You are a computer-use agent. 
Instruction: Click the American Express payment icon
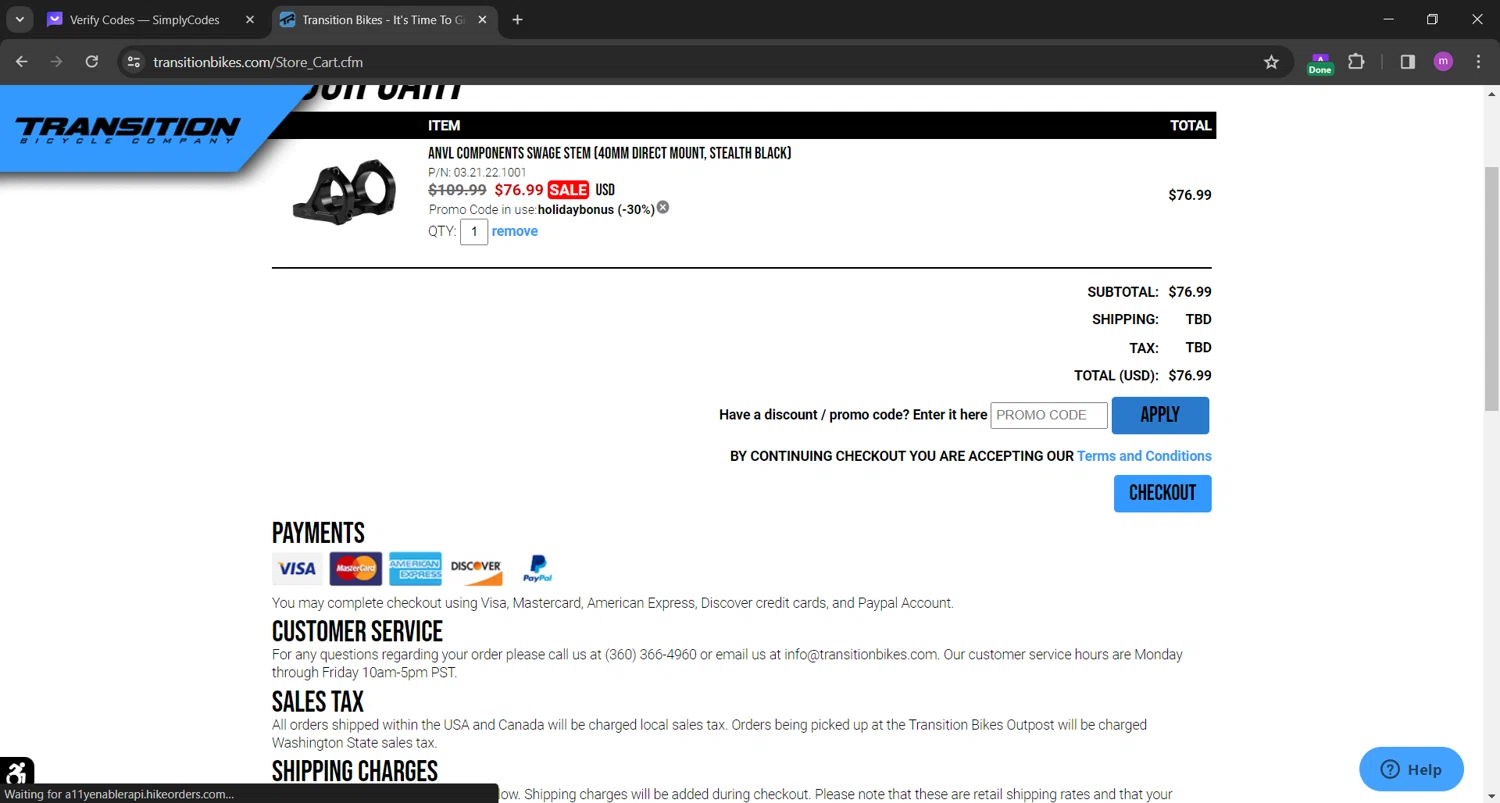point(415,568)
